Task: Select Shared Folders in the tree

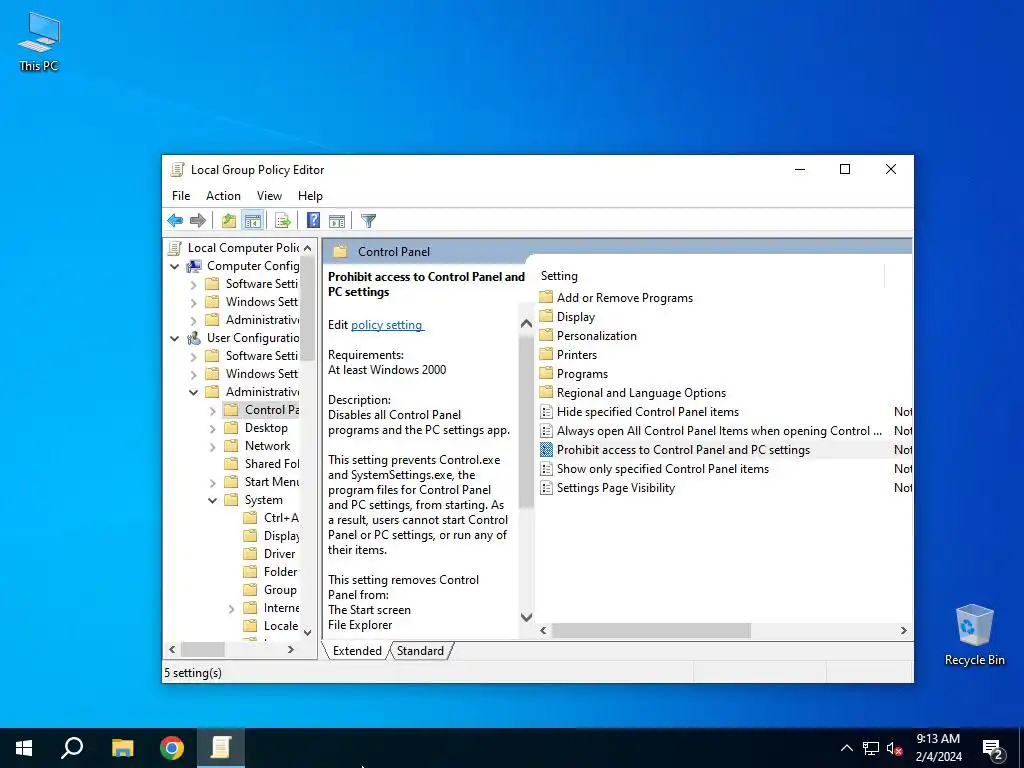Action: click(x=272, y=464)
